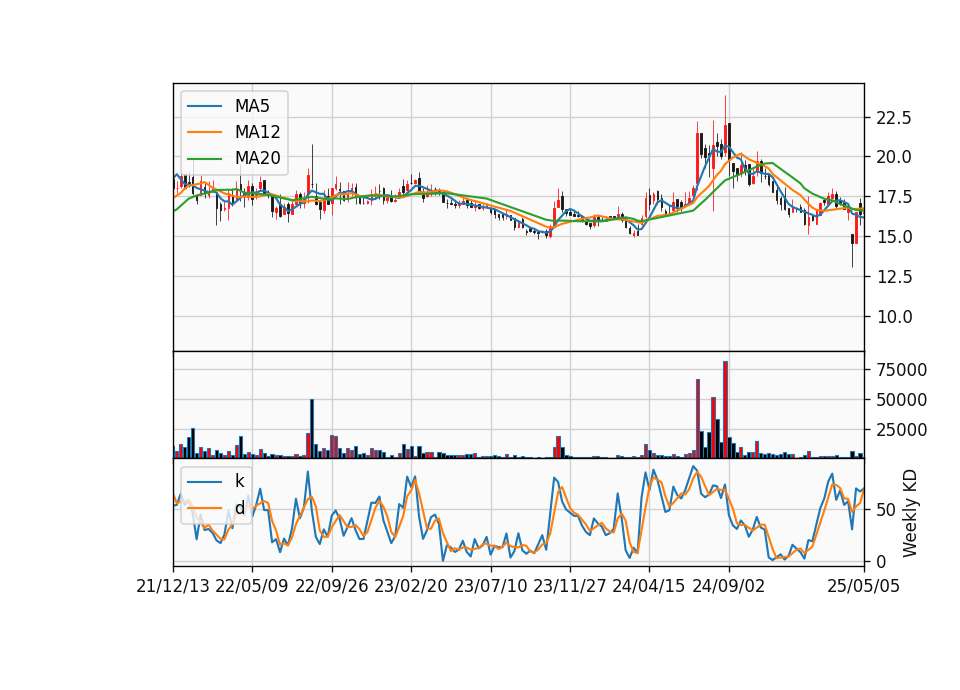Viewport: 960px width, 690px height.
Task: Click the 17.5 price axis label
Action: click(894, 197)
